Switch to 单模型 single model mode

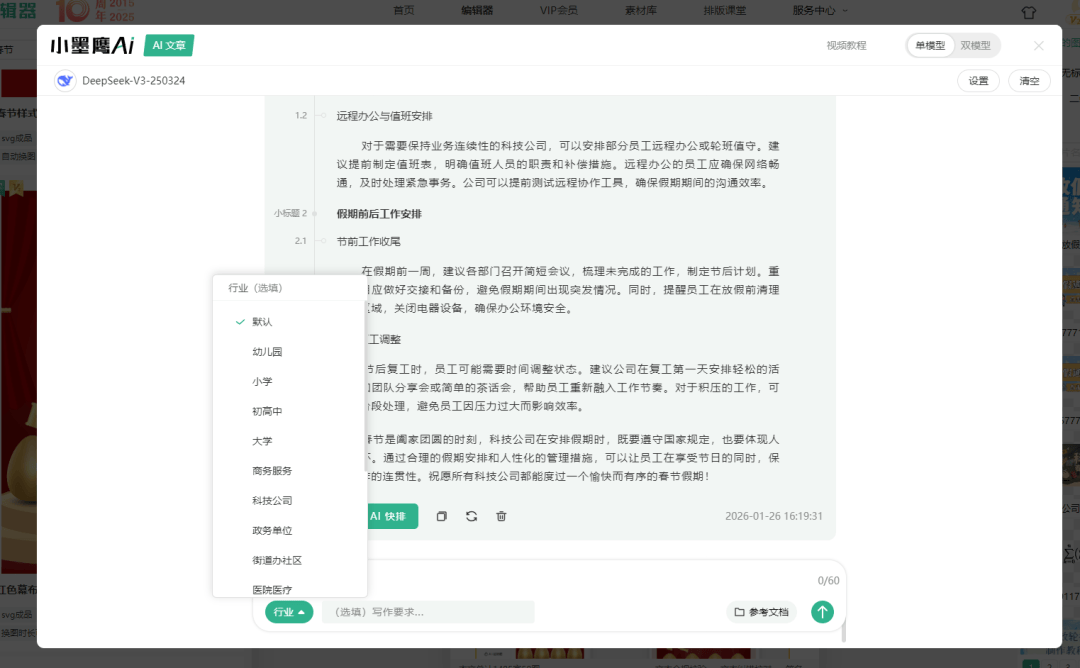point(929,46)
